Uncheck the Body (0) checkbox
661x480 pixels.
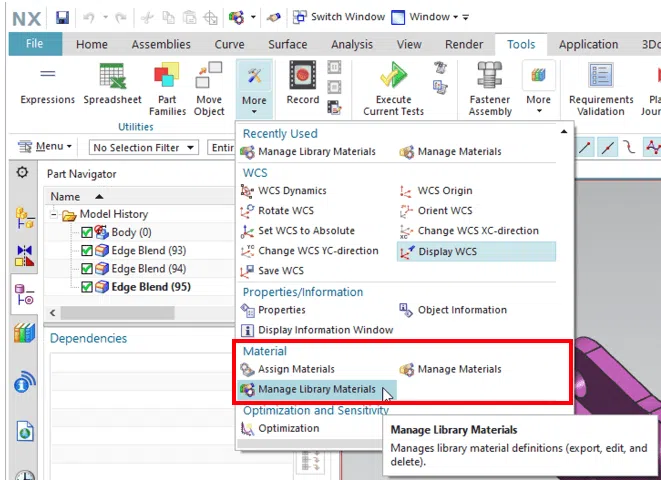coord(87,232)
